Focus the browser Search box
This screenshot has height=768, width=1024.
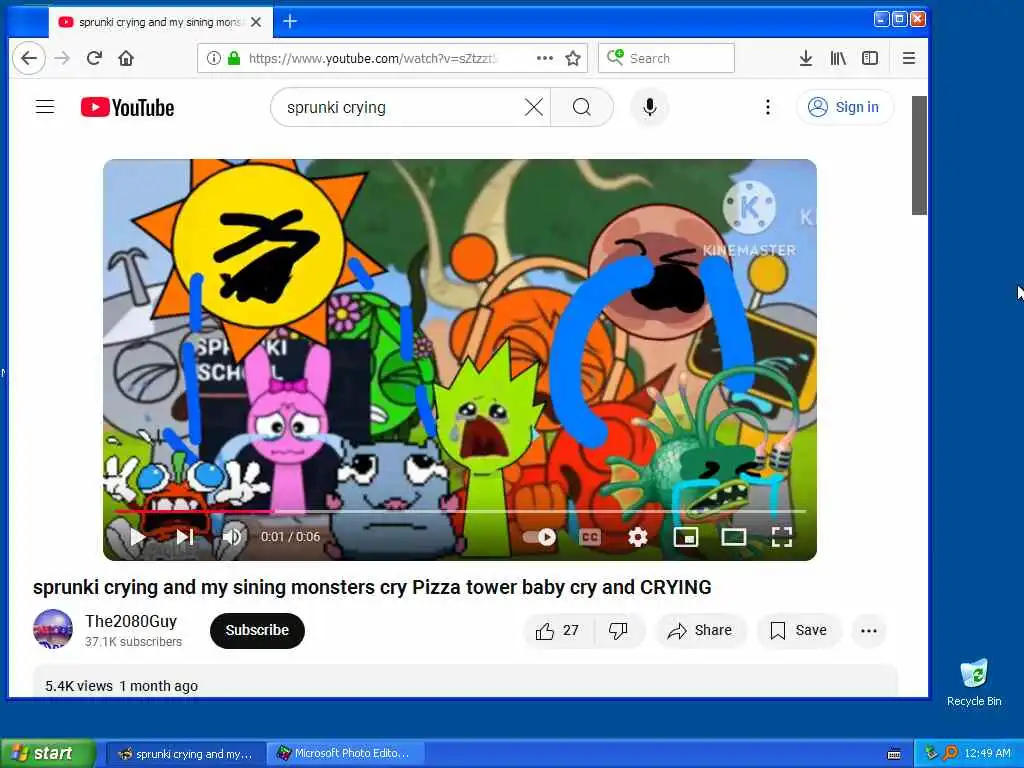666,58
